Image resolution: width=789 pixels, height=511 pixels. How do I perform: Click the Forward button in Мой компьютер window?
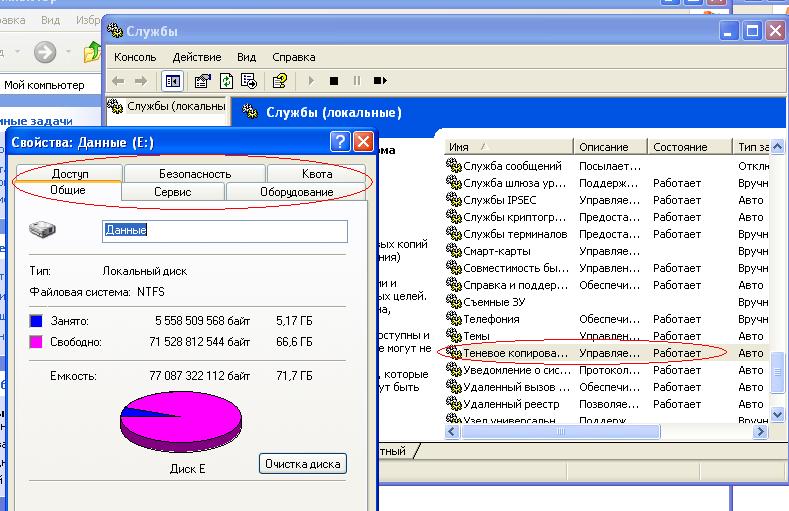[x=45, y=52]
